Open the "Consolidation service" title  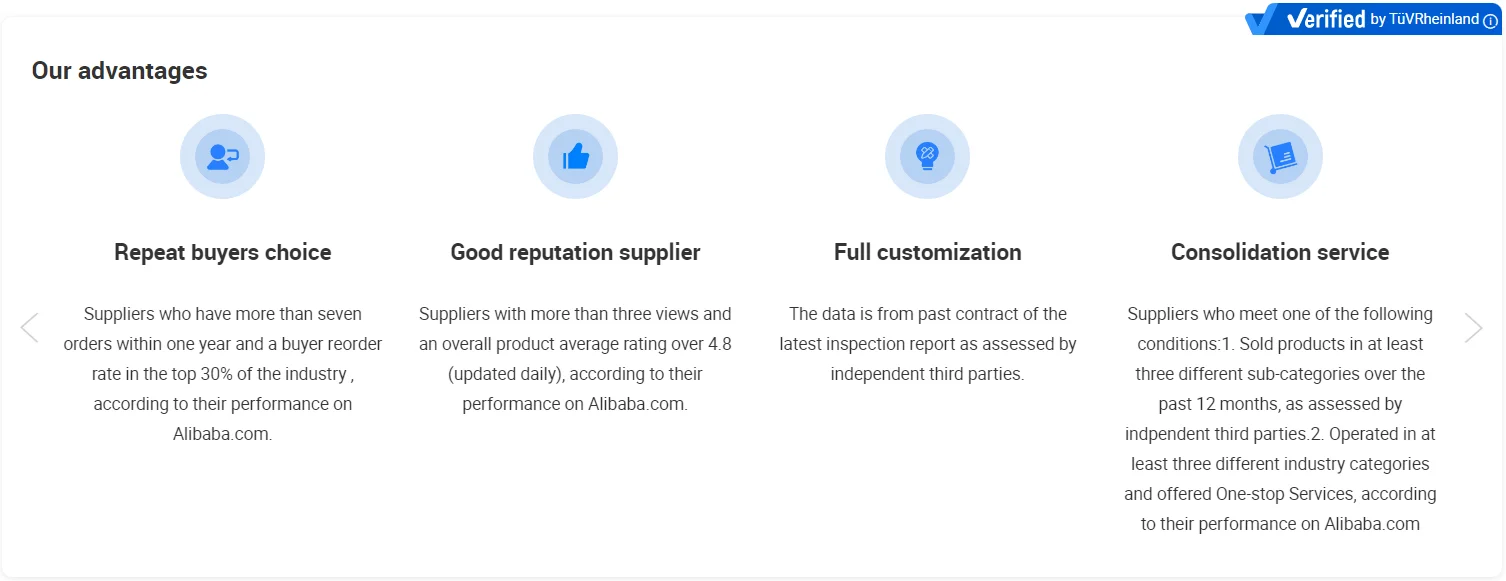(x=1280, y=252)
